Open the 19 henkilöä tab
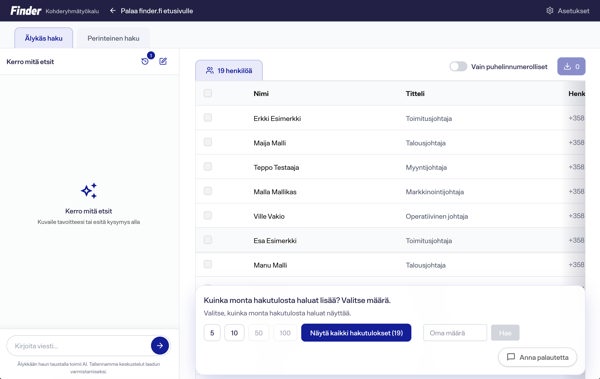The height and width of the screenshot is (379, 600). (229, 70)
